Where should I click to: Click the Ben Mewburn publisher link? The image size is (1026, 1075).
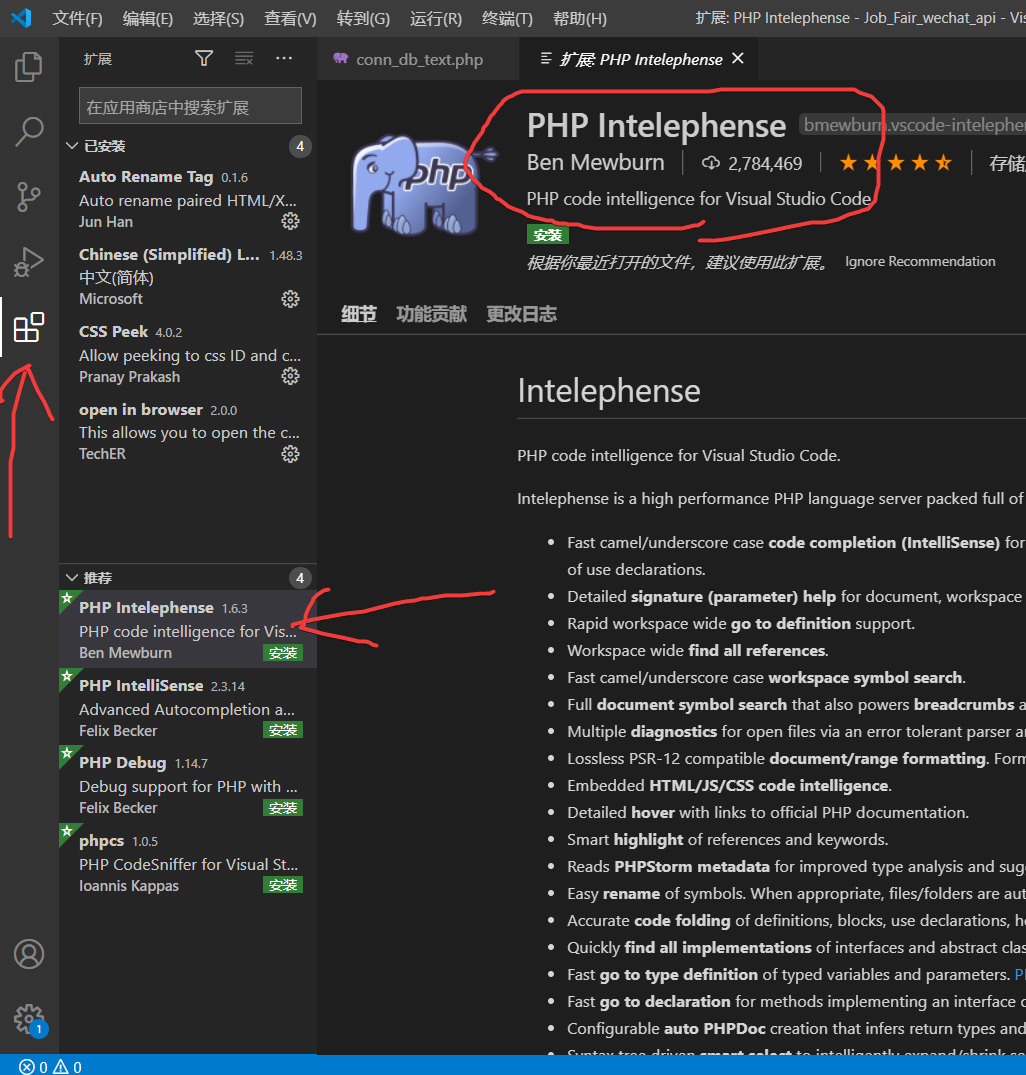click(596, 162)
